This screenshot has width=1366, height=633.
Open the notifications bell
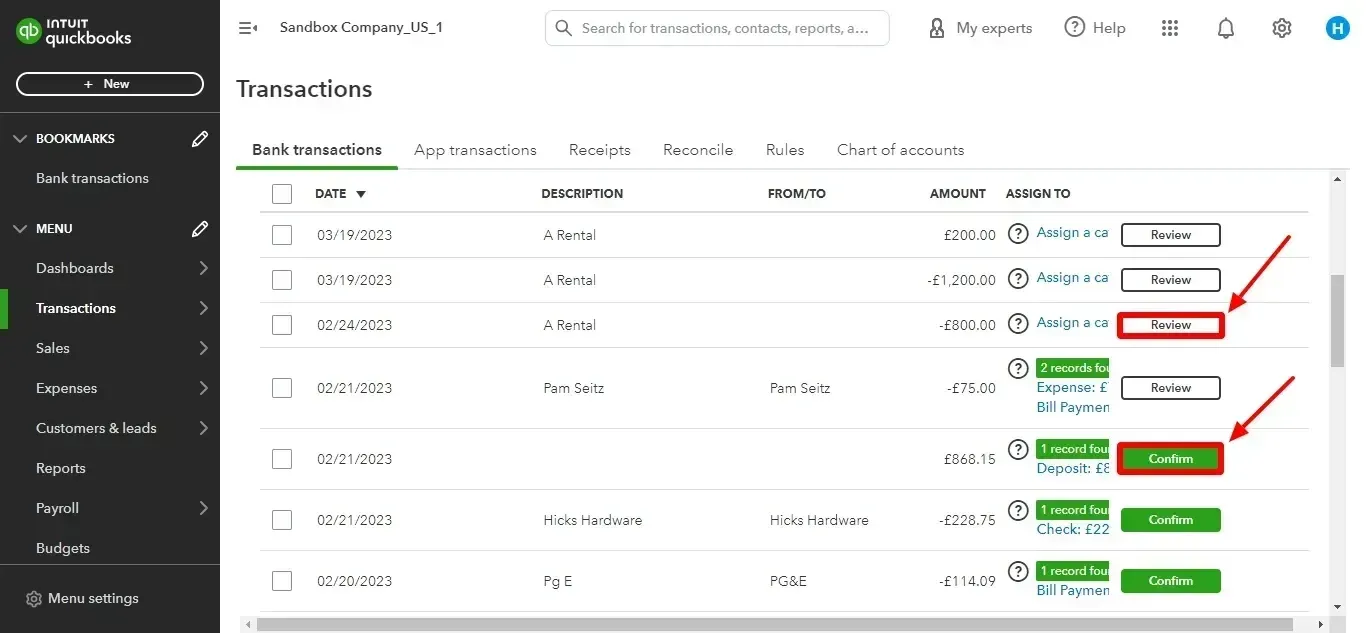pos(1226,28)
